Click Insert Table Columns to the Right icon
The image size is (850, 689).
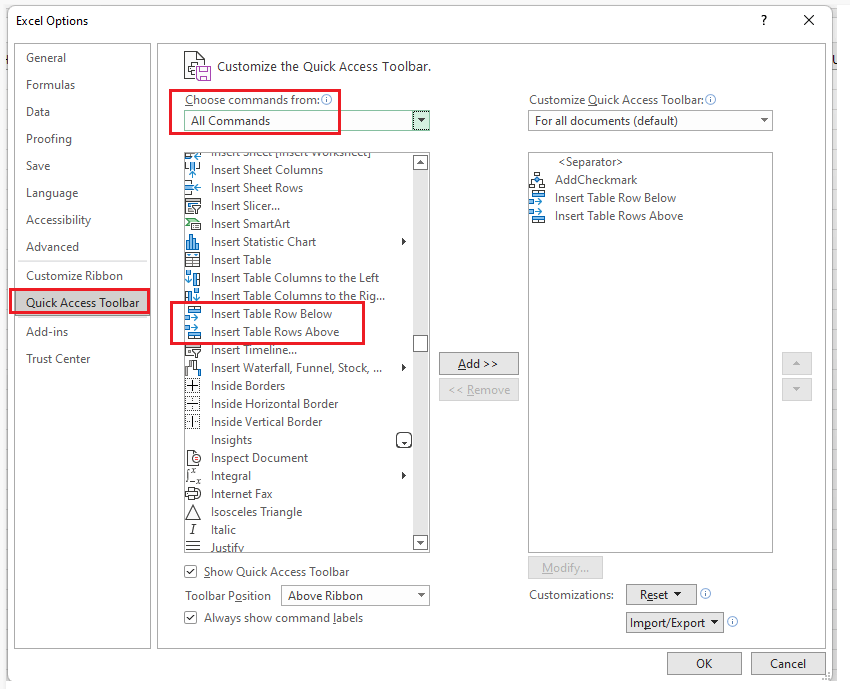click(193, 295)
